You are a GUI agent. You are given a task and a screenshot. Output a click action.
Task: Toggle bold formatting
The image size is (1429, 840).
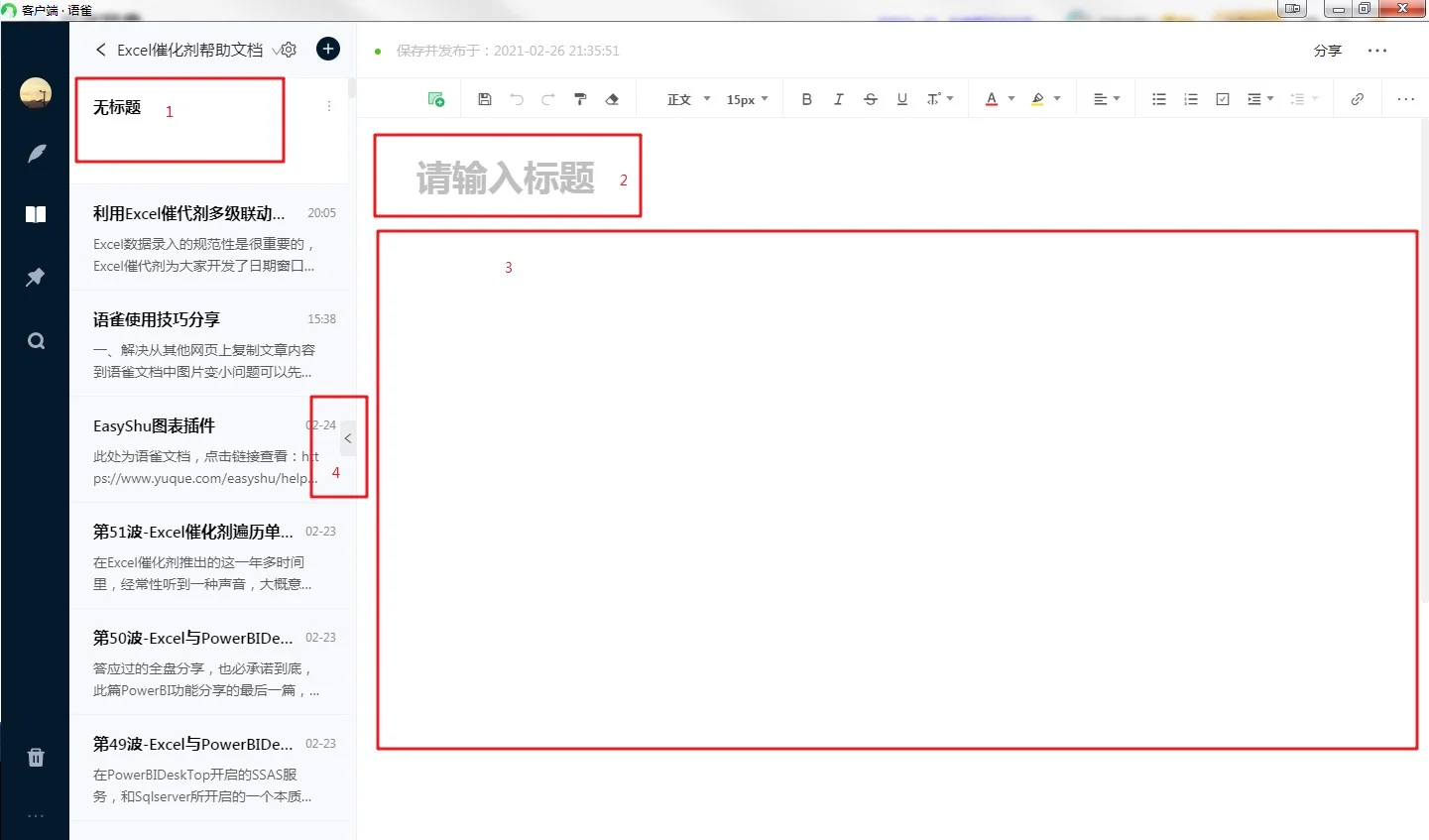[x=807, y=99]
